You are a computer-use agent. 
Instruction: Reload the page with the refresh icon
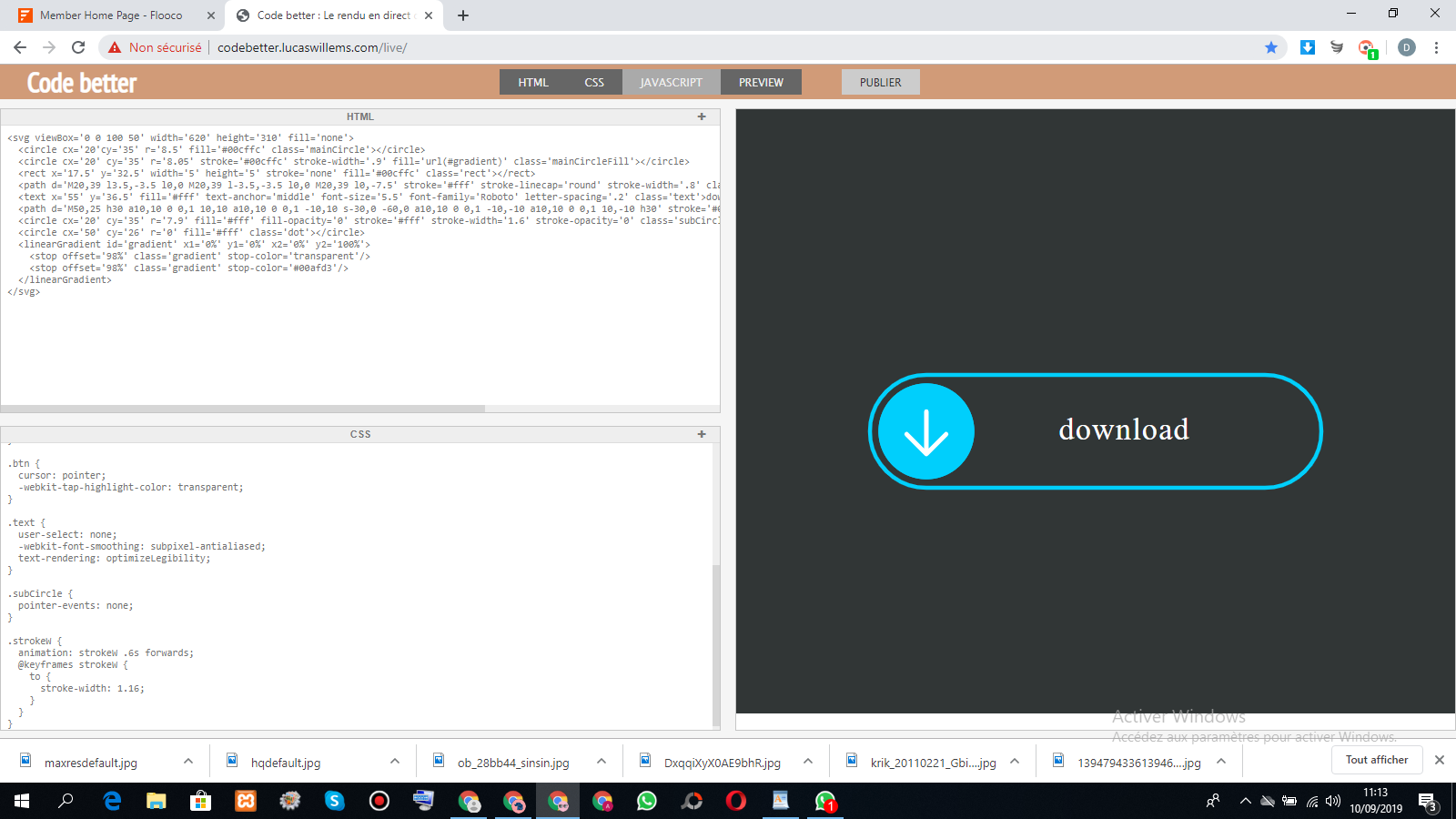tap(78, 47)
